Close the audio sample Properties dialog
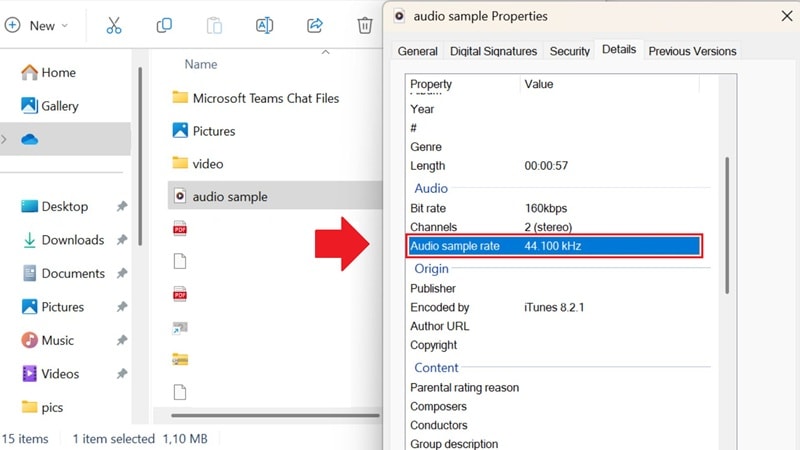The height and width of the screenshot is (450, 800). tap(786, 16)
